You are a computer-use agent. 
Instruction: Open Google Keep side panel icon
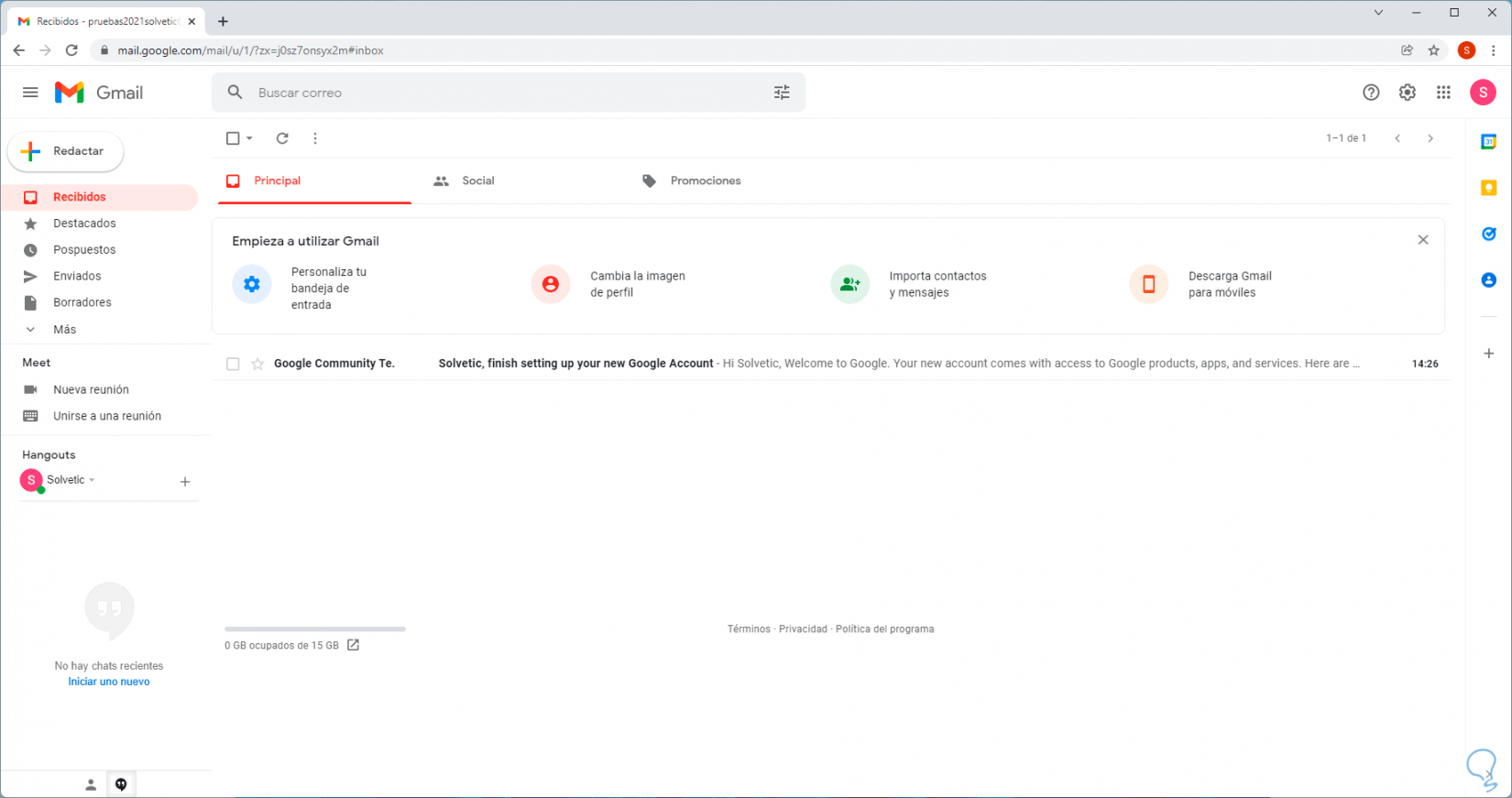coord(1489,188)
